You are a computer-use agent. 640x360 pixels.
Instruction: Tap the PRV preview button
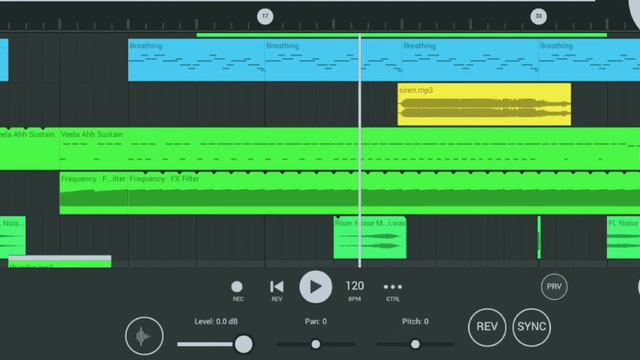554,287
